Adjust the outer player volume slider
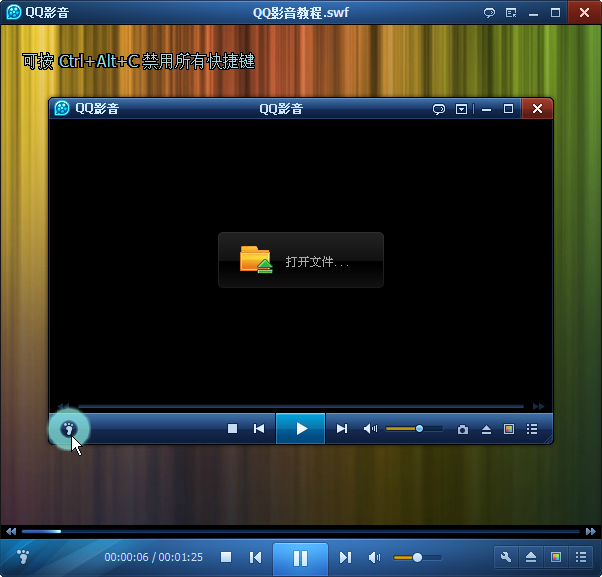 (417, 557)
